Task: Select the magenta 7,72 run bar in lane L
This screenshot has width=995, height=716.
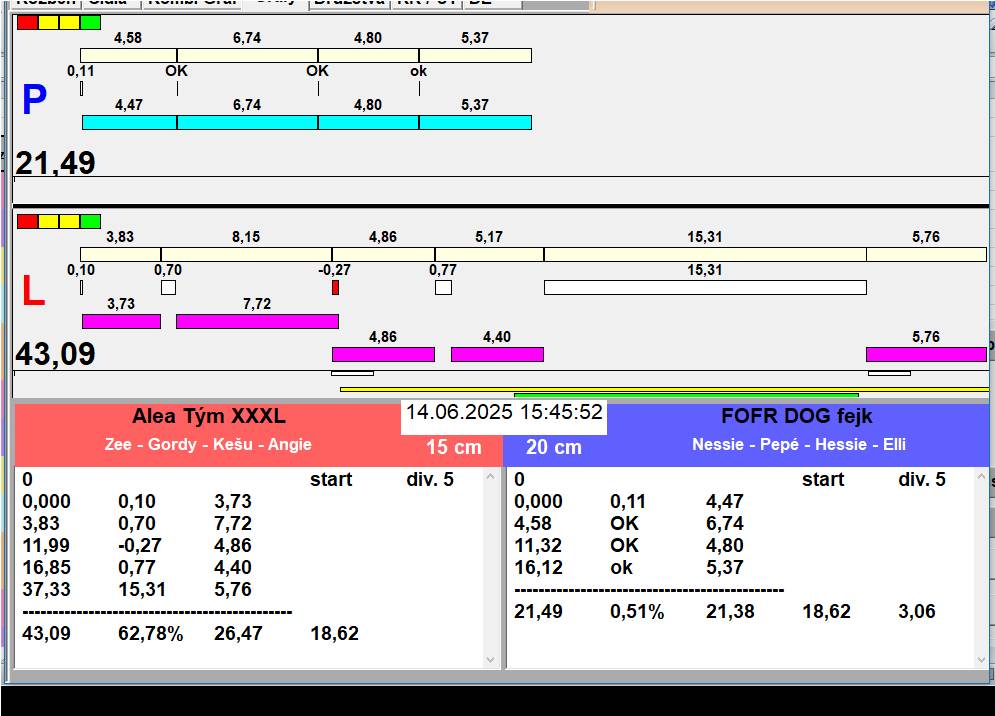Action: tap(257, 321)
